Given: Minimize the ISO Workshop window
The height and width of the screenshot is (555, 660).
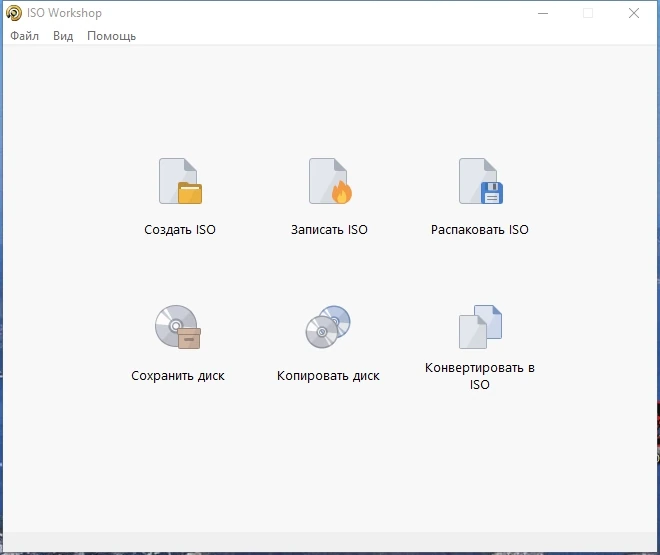Looking at the screenshot, I should click(x=543, y=13).
